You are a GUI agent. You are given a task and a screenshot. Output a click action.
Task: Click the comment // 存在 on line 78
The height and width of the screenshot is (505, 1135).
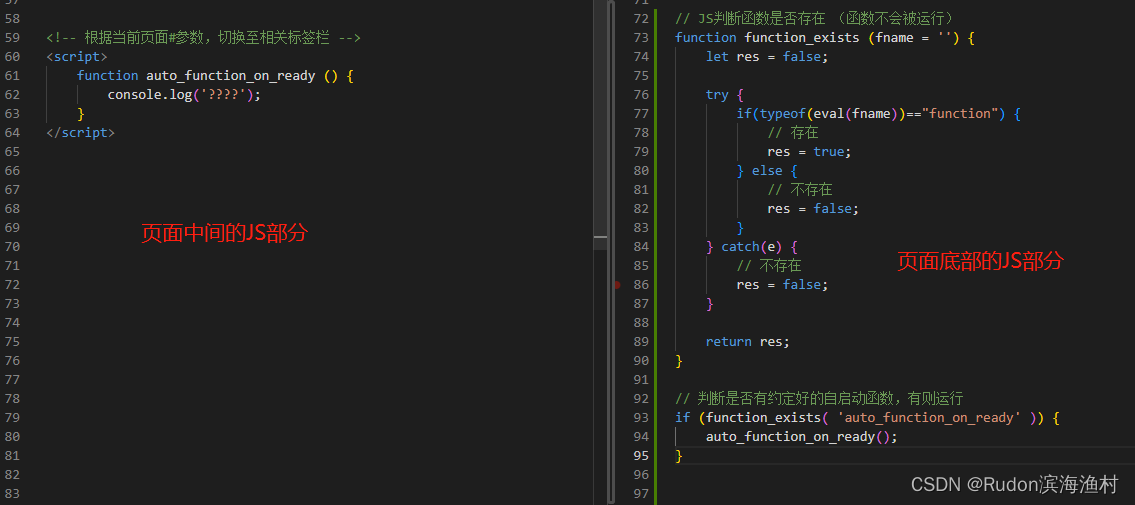pos(793,132)
